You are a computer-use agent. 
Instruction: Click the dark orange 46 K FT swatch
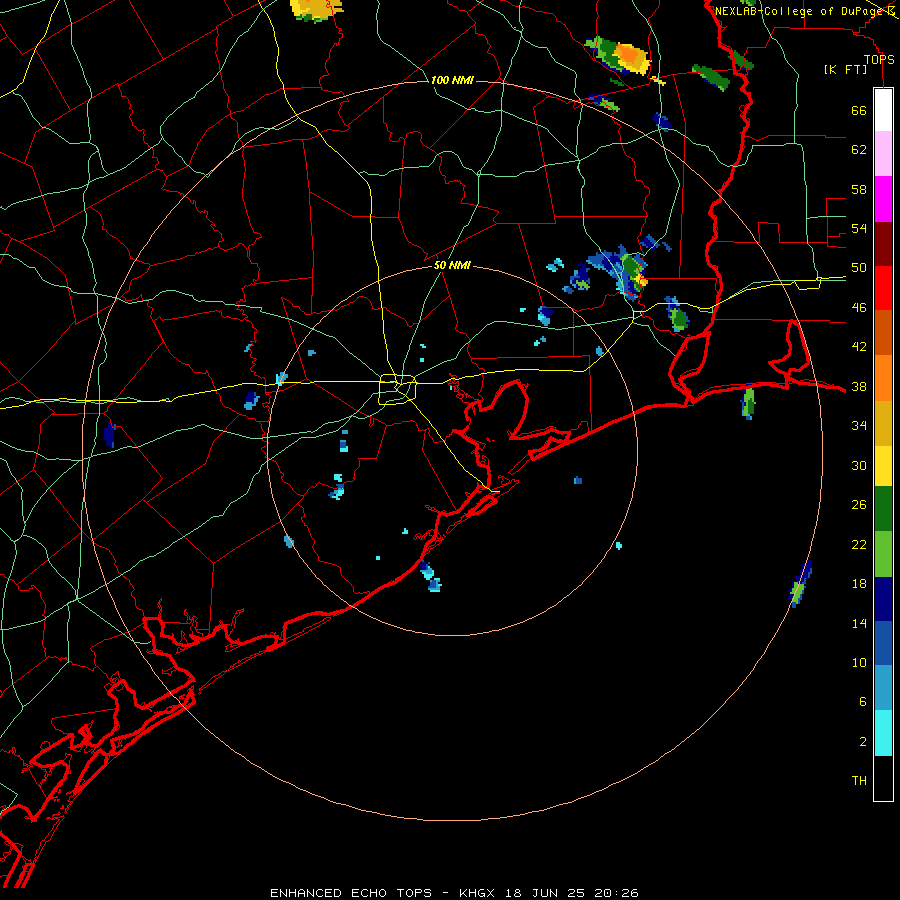click(883, 332)
